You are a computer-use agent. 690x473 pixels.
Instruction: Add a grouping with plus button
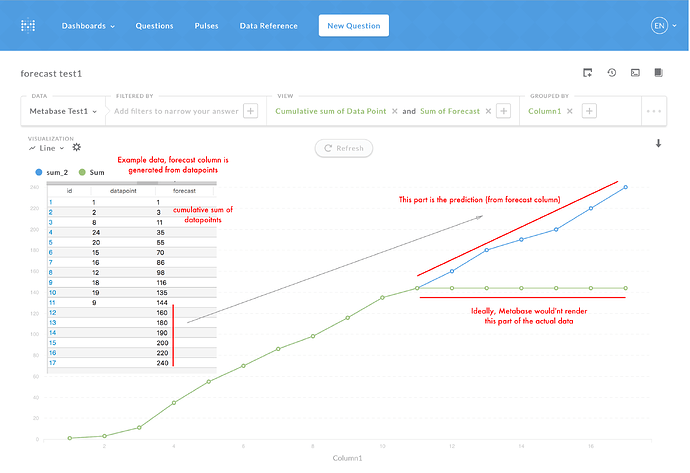tap(589, 111)
